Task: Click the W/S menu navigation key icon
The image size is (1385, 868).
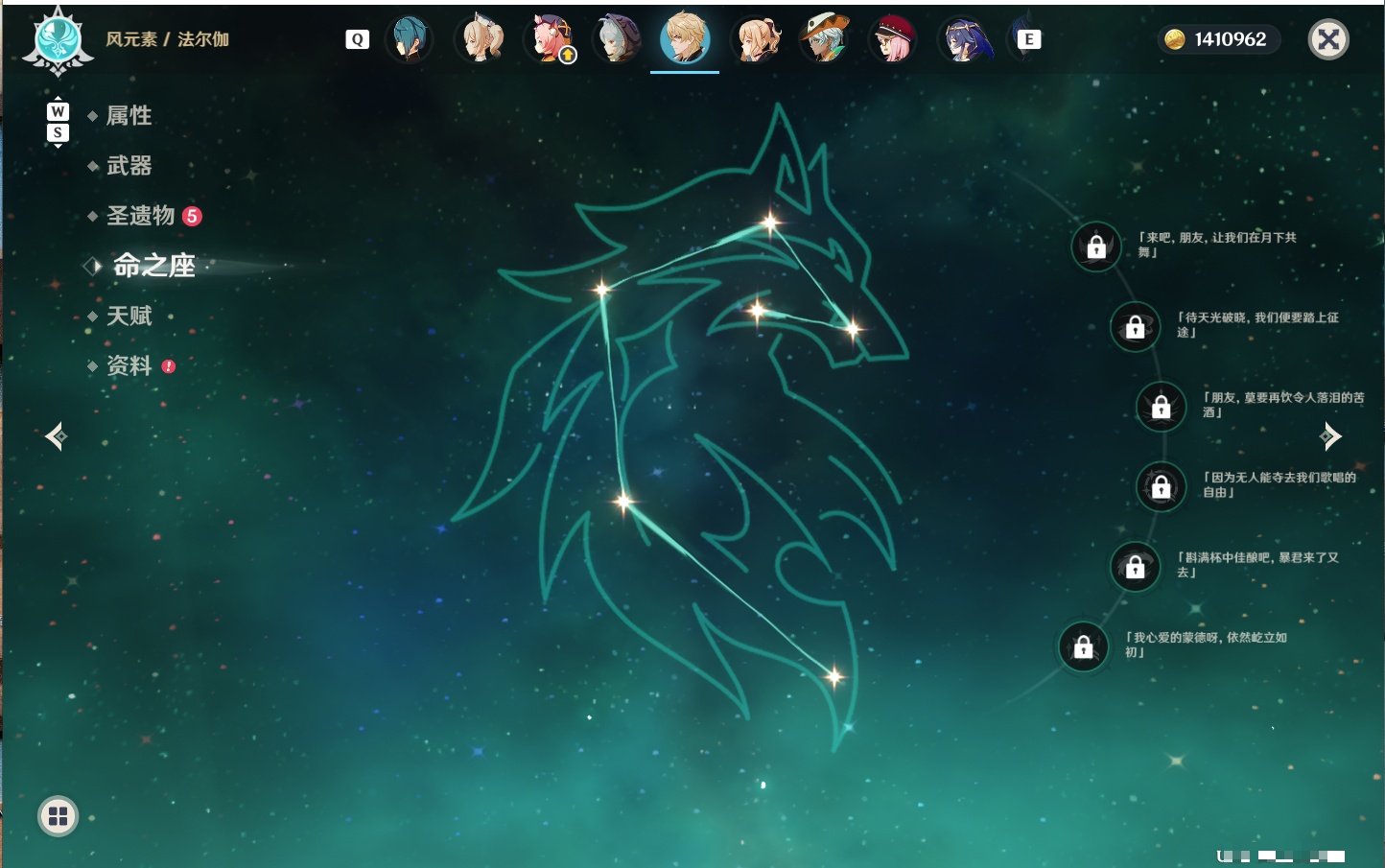Action: [58, 122]
